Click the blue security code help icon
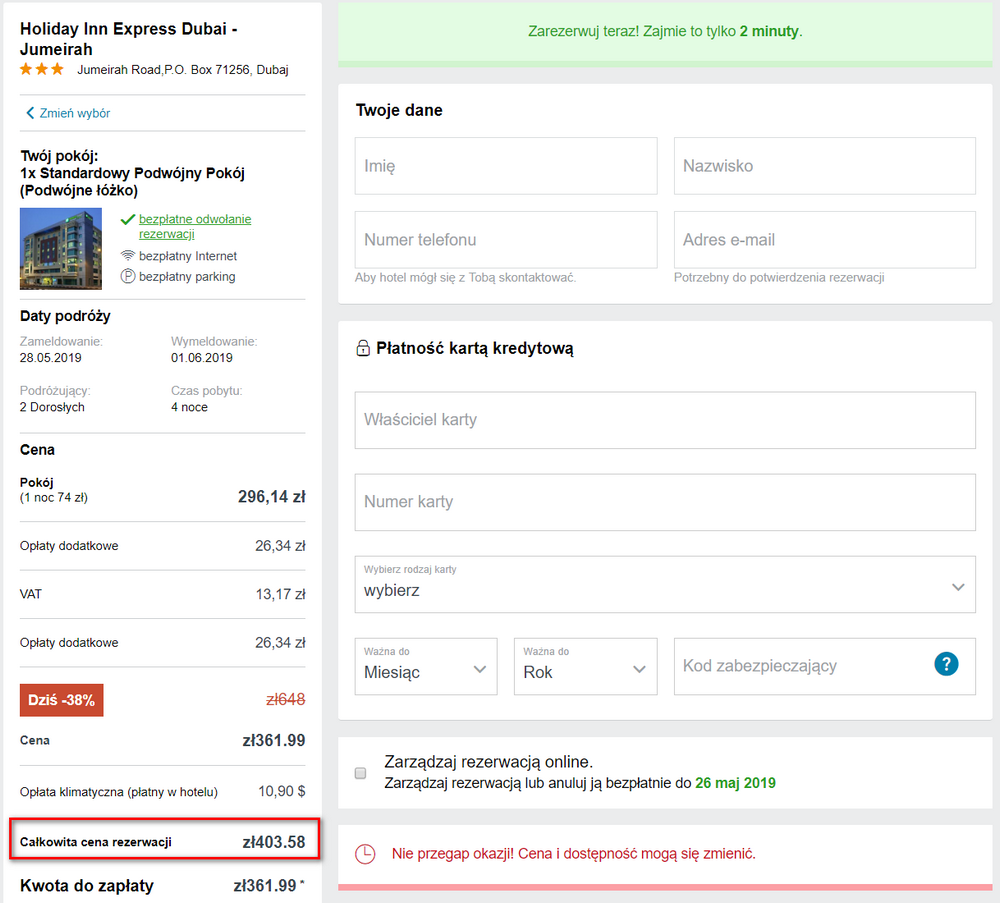 click(946, 664)
